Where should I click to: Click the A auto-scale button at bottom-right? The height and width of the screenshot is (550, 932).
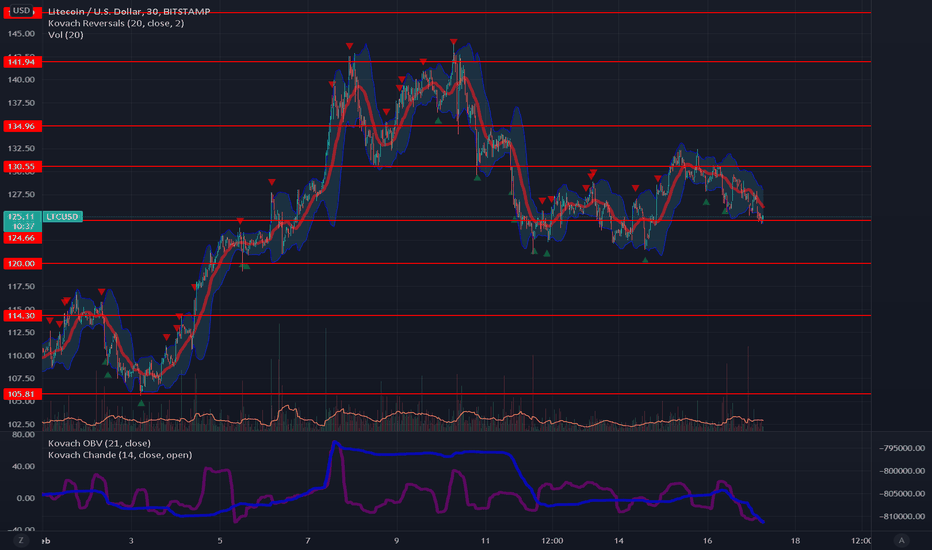tap(901, 540)
